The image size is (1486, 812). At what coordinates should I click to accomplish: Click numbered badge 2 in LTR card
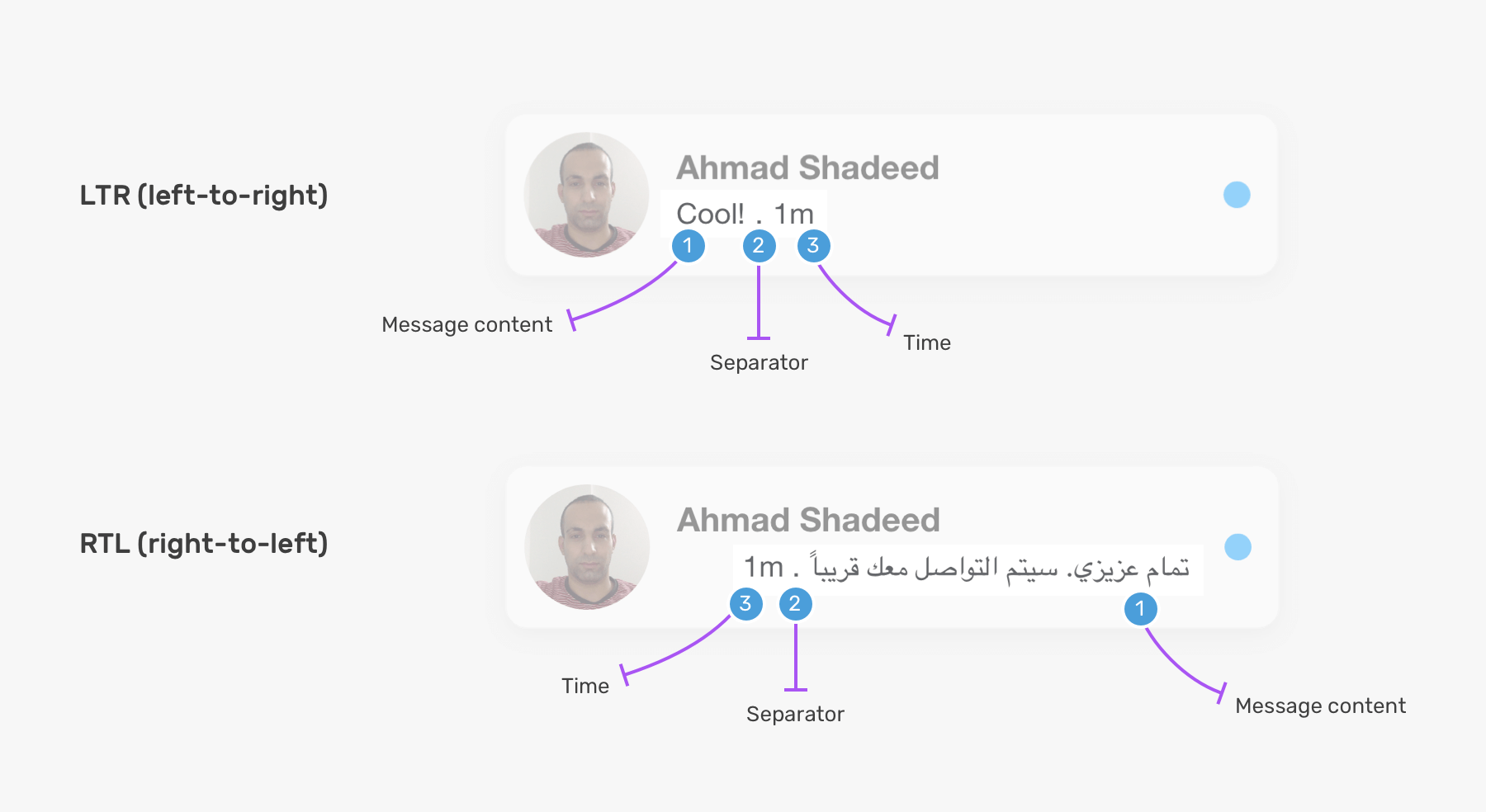click(x=759, y=246)
